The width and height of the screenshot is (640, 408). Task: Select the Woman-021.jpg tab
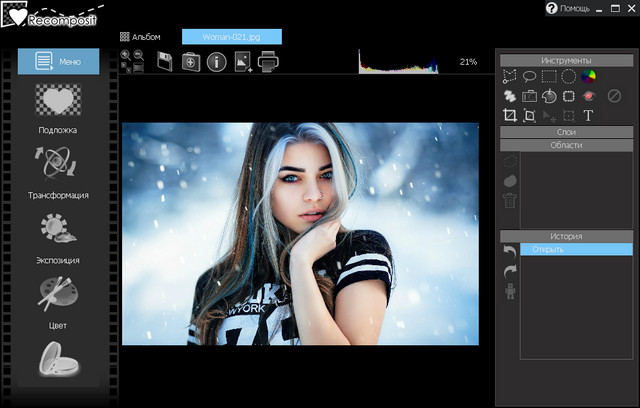point(231,37)
